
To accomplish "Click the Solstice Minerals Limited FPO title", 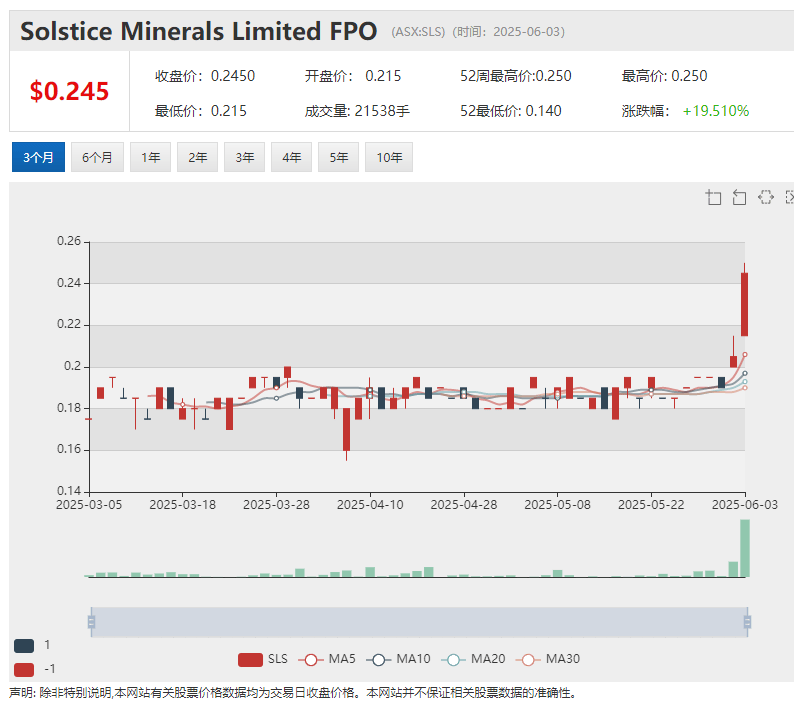I will 198,32.
